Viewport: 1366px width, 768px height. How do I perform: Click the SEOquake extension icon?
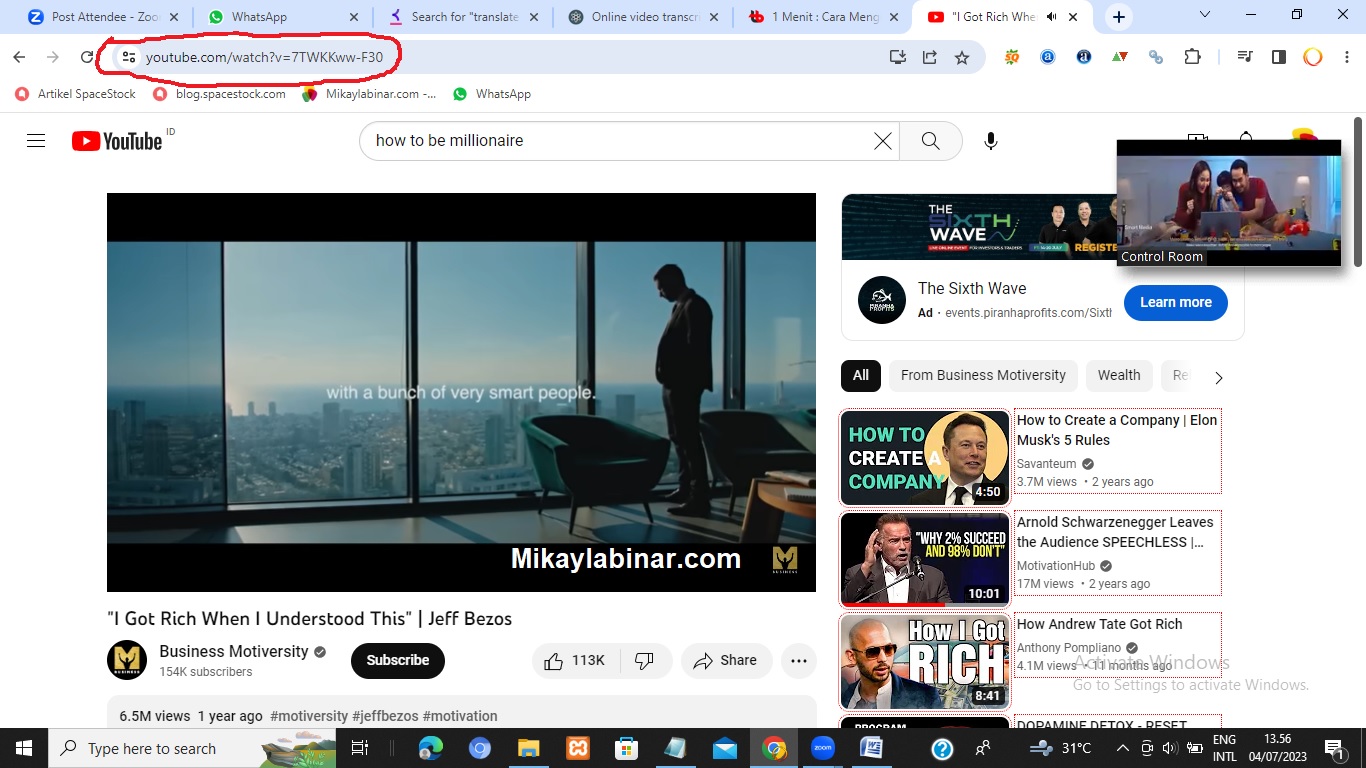click(x=1012, y=57)
